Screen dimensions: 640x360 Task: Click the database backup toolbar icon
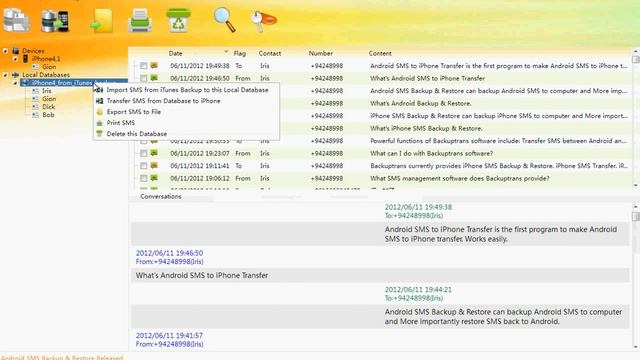pos(16,20)
